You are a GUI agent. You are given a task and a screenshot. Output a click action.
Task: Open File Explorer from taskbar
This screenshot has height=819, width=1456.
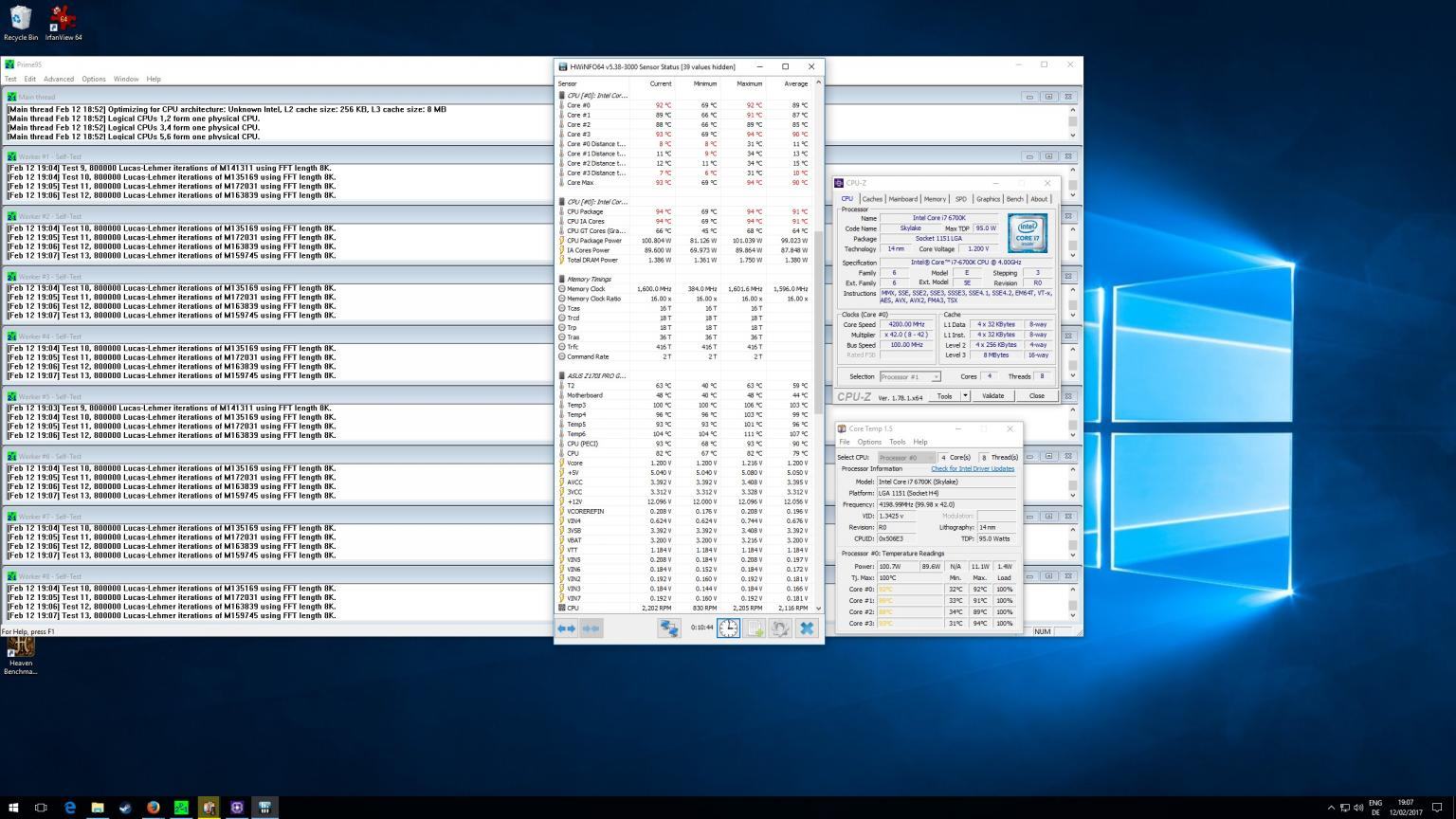[97, 808]
